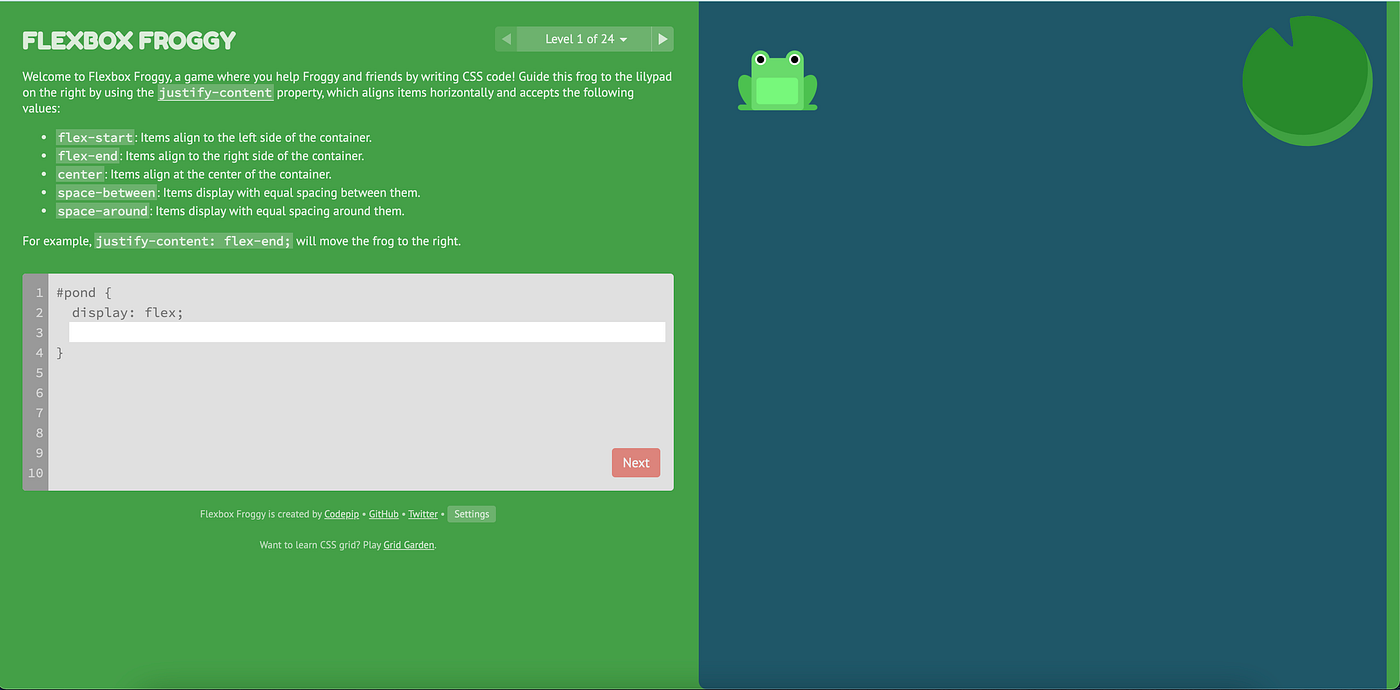The height and width of the screenshot is (690, 1400).
Task: Open the Settings panel
Action: pos(471,513)
